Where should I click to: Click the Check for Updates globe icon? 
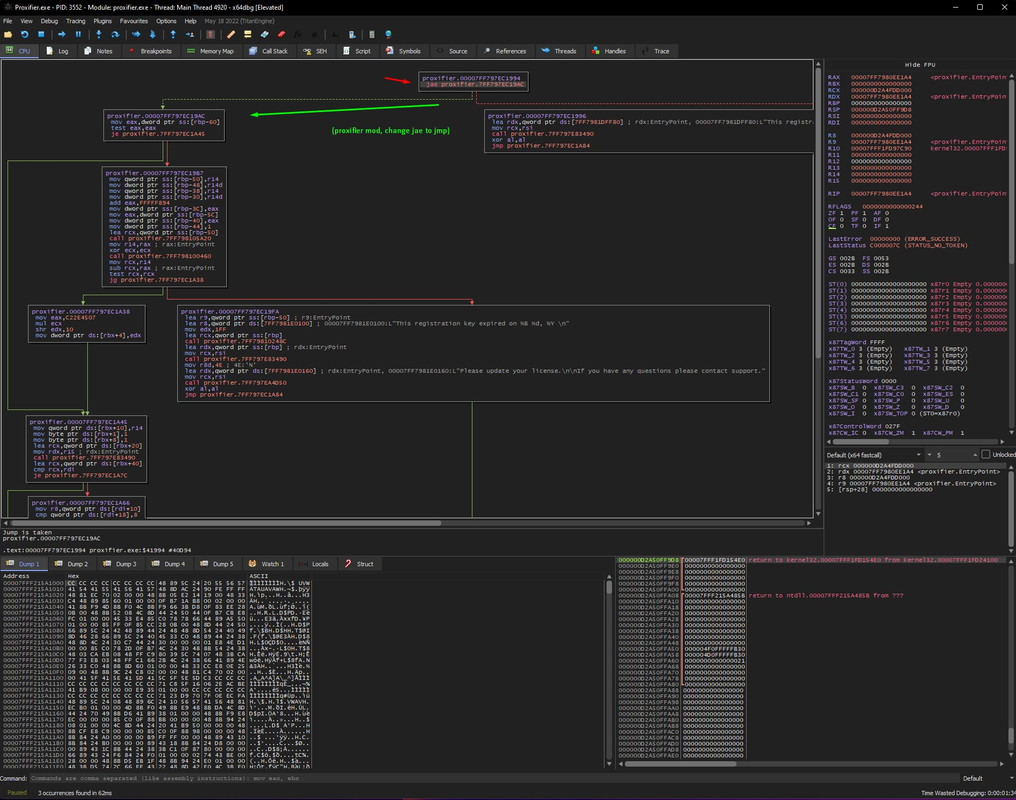tap(388, 34)
